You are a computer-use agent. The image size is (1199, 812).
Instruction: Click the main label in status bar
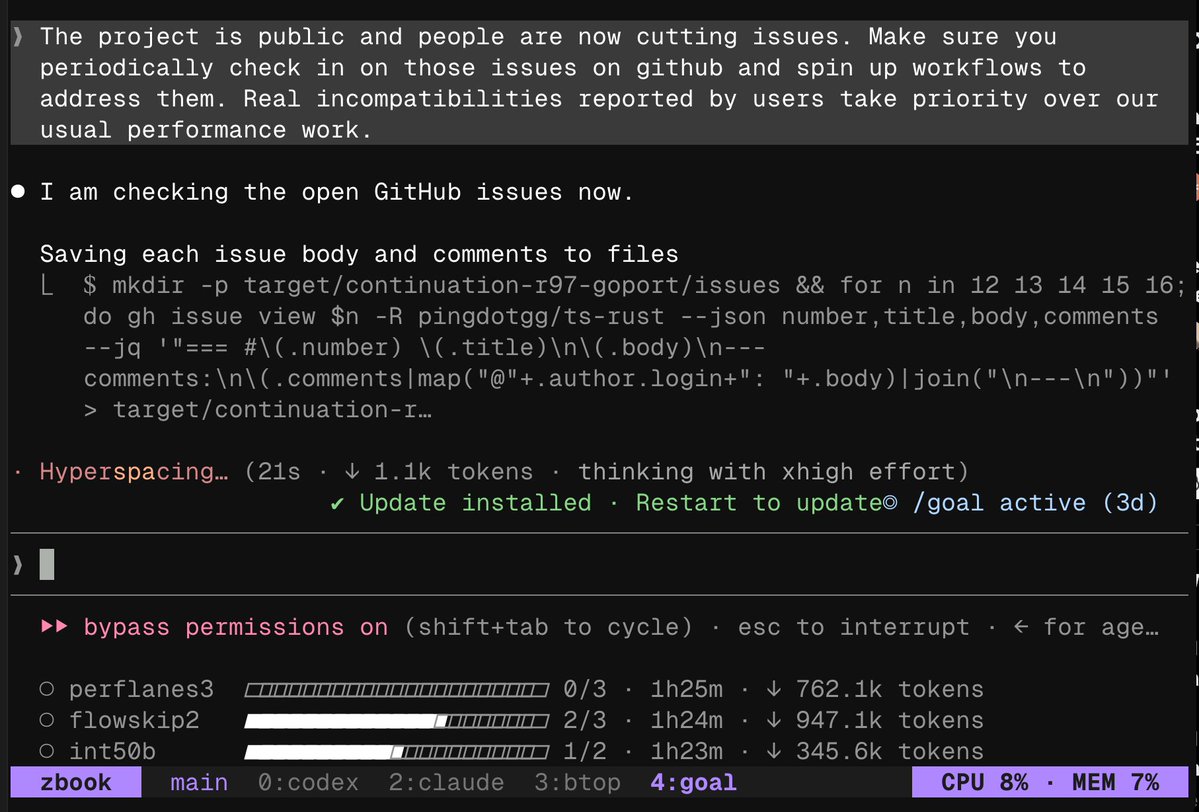coord(199,783)
